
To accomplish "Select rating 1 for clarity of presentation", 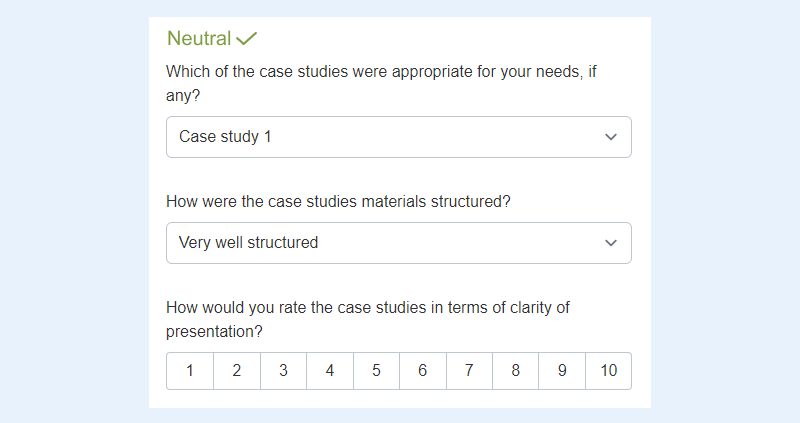I will (x=190, y=371).
